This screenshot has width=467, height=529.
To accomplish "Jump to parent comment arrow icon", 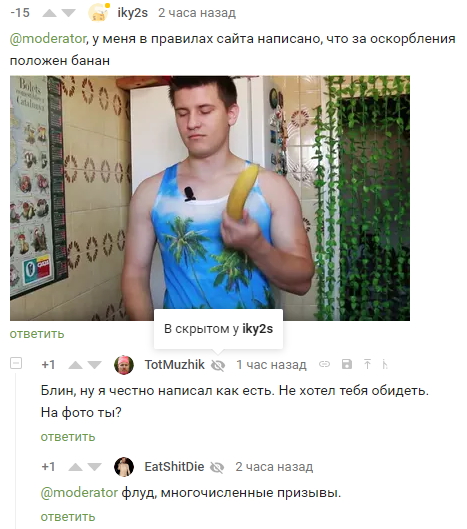I will [x=367, y=364].
